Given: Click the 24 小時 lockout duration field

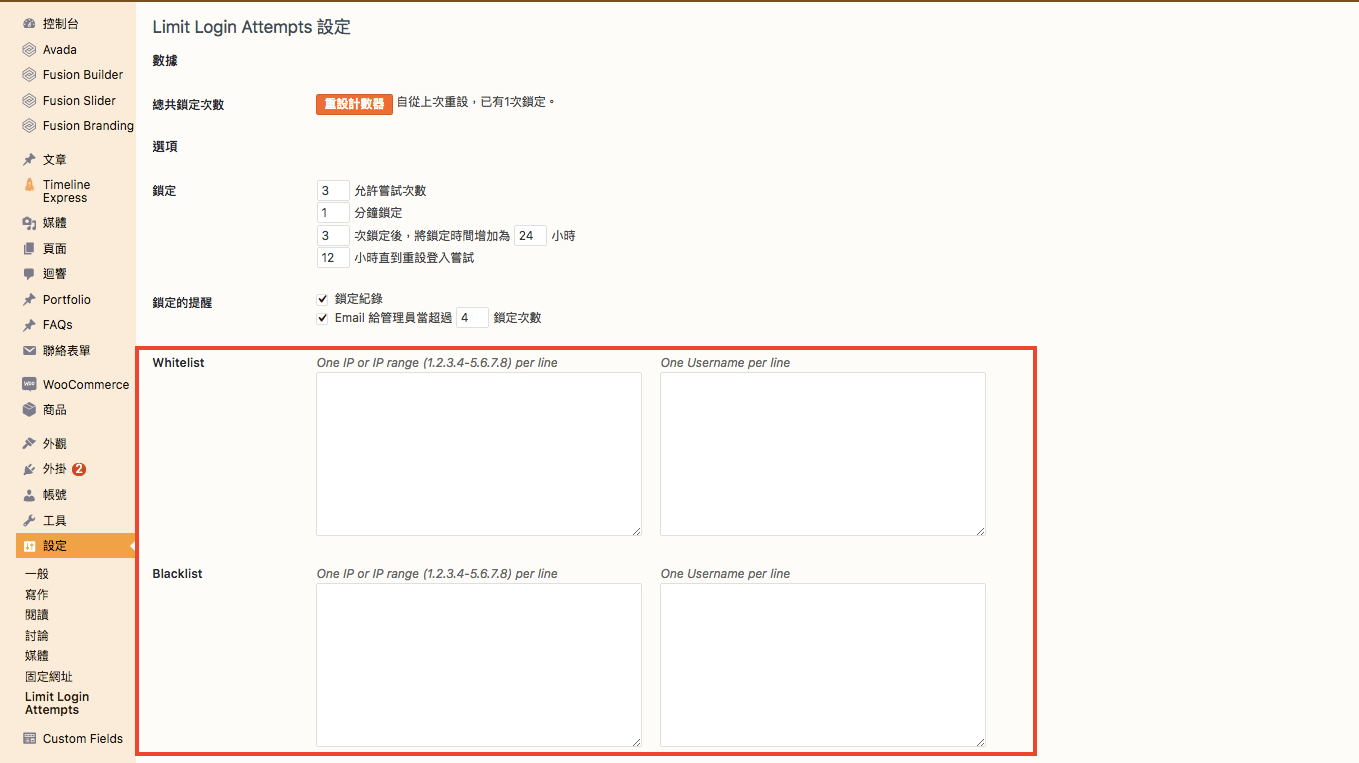Looking at the screenshot, I should (530, 236).
